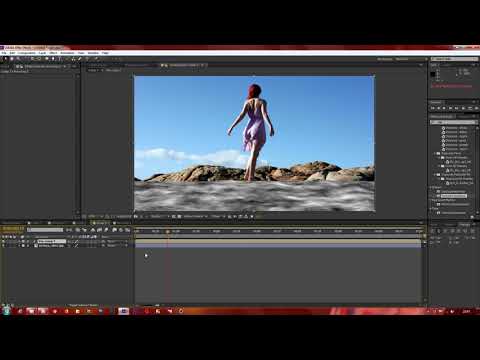Select the Camera tool
Image resolution: width=480 pixels, height=360 pixels.
(33, 59)
